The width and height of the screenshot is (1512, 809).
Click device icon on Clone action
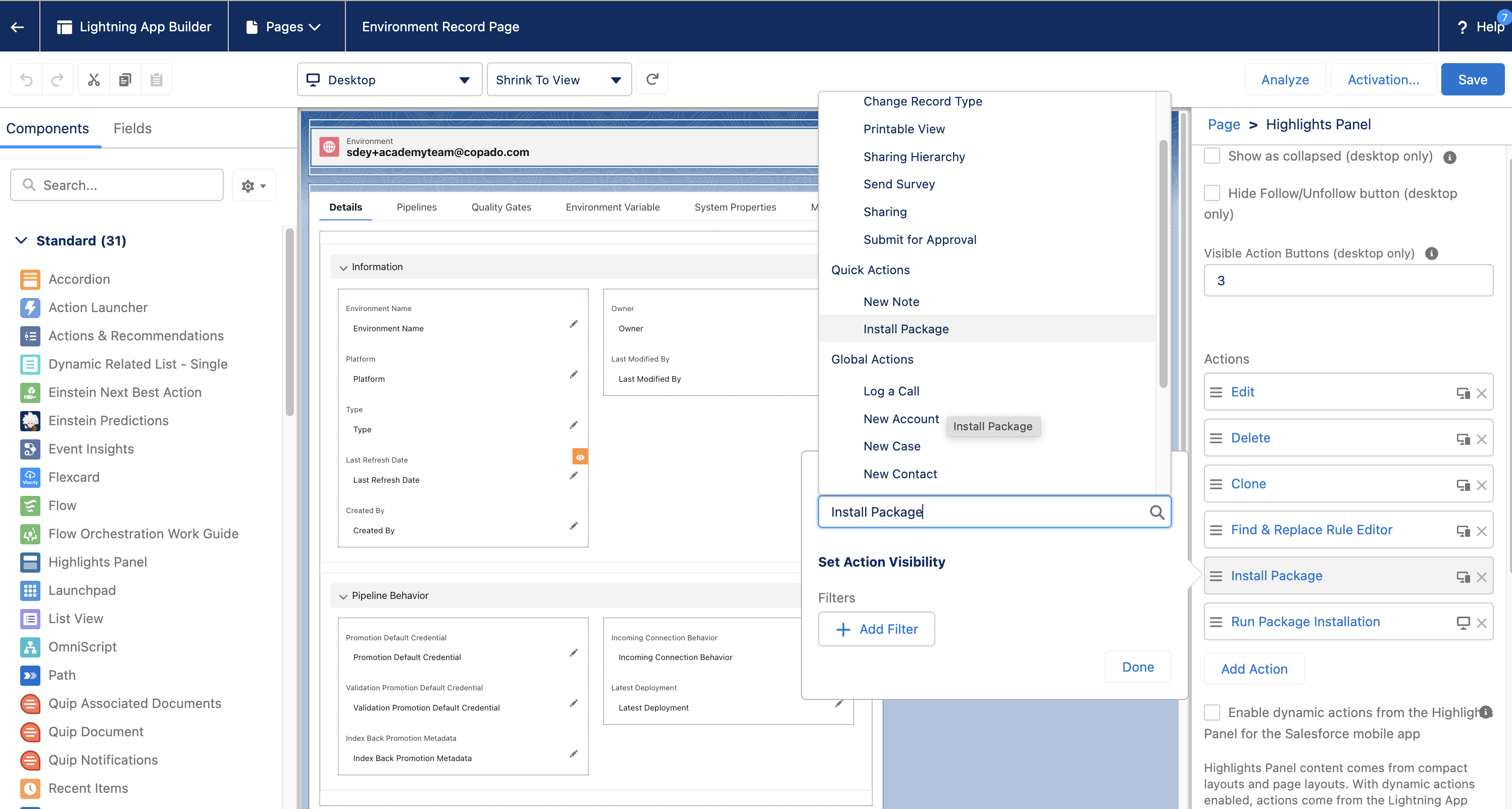click(1463, 485)
